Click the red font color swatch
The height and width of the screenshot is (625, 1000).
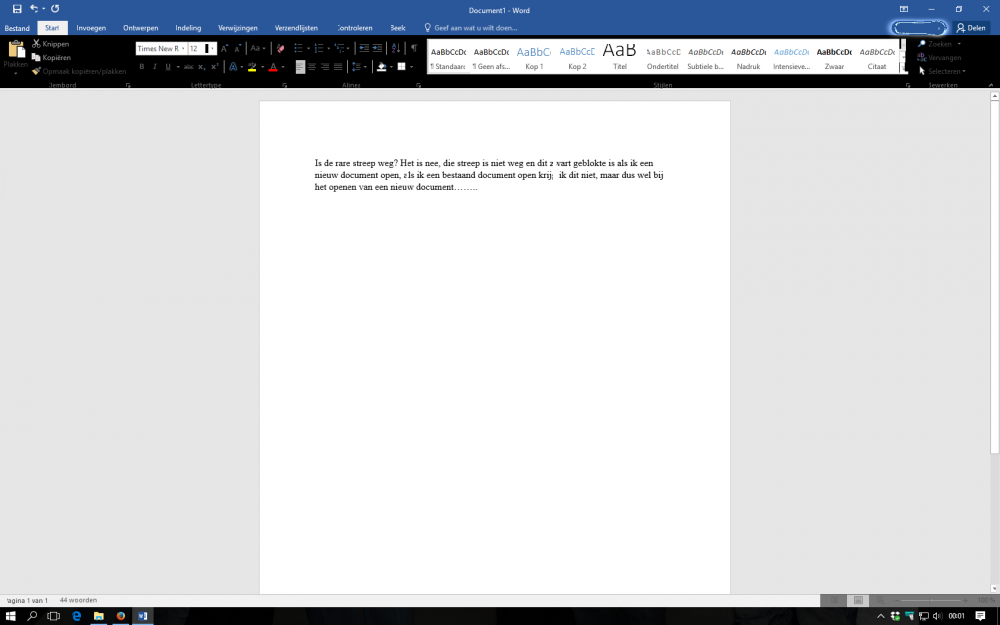point(273,69)
